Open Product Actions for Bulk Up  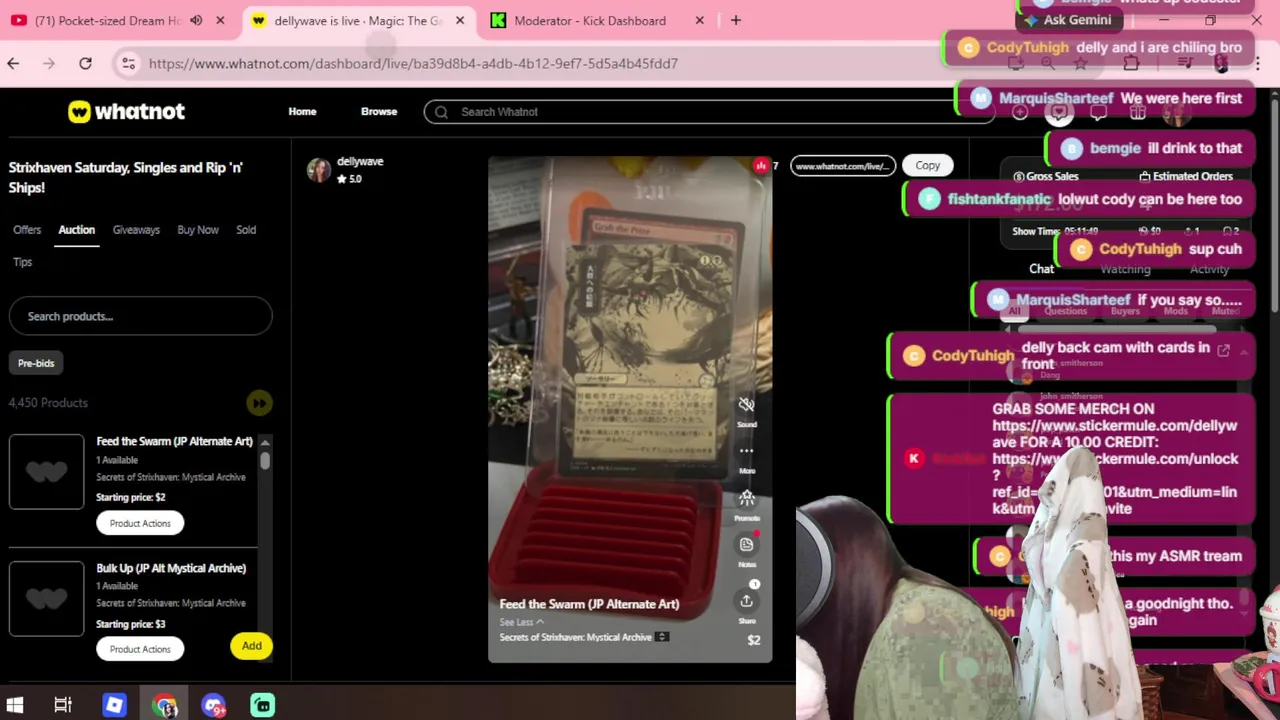pos(140,649)
